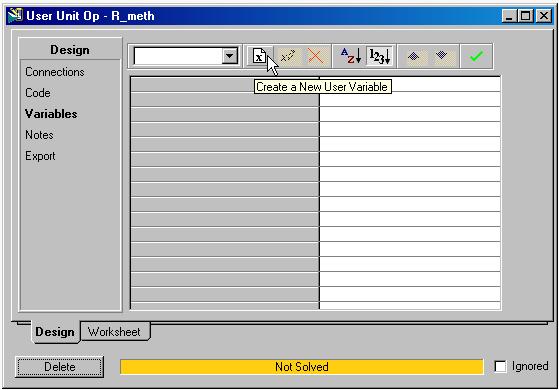This screenshot has height=390, width=559.
Task: Toggle the Ignored checkbox
Action: (x=500, y=366)
